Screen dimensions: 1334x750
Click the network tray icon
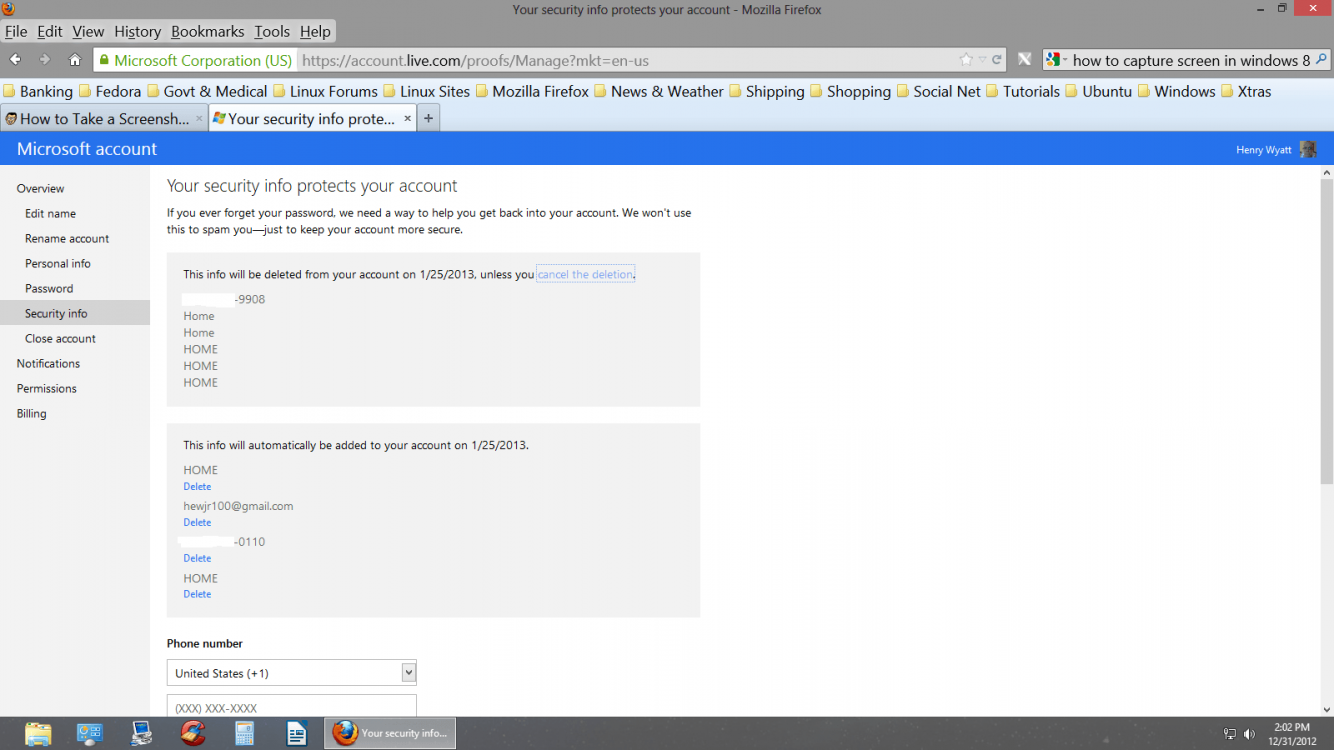coord(1230,734)
